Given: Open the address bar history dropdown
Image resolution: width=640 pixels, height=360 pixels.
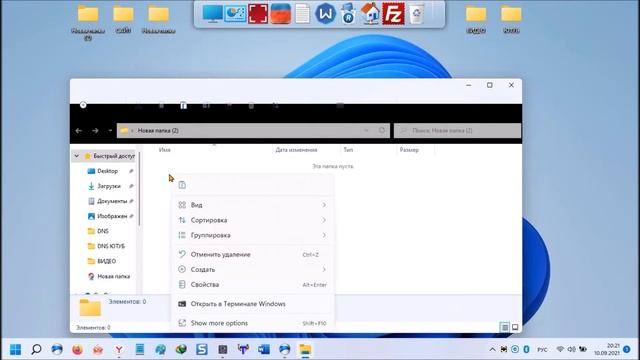Looking at the screenshot, I should click(x=366, y=131).
